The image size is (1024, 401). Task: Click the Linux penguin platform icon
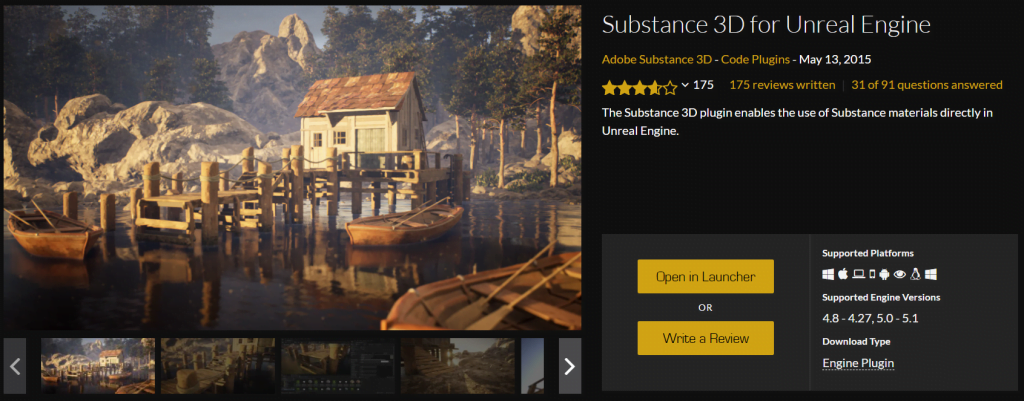tap(916, 274)
